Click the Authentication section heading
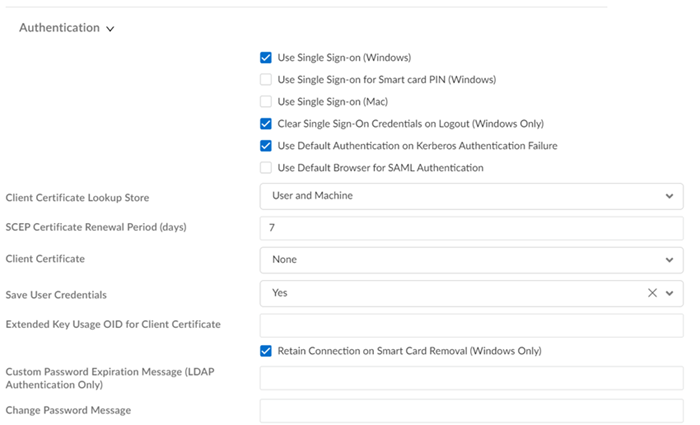This screenshot has width=700, height=425. 59,28
